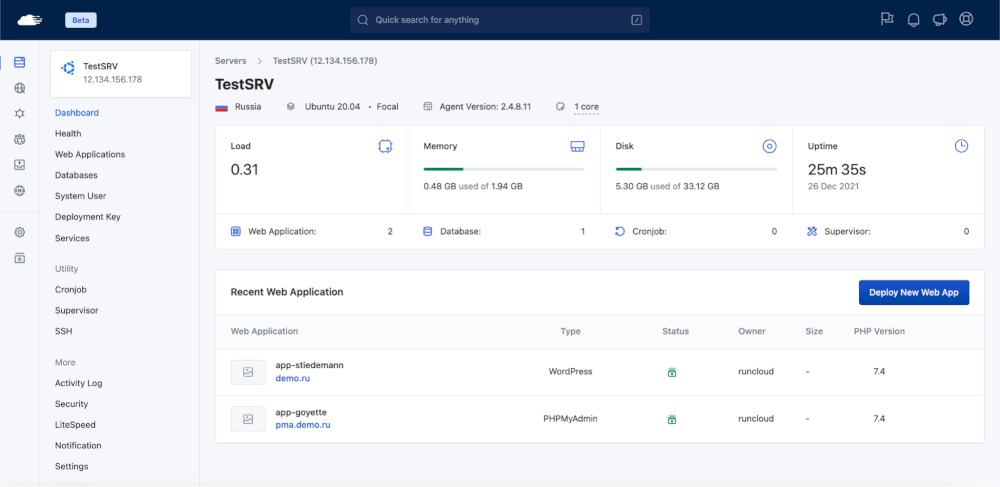Select Activity Log from sidebar
The width and height of the screenshot is (1000, 487).
79,383
